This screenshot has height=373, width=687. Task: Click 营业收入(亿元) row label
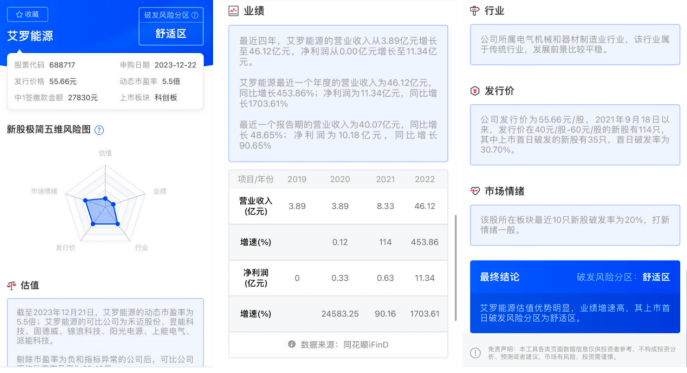click(255, 206)
